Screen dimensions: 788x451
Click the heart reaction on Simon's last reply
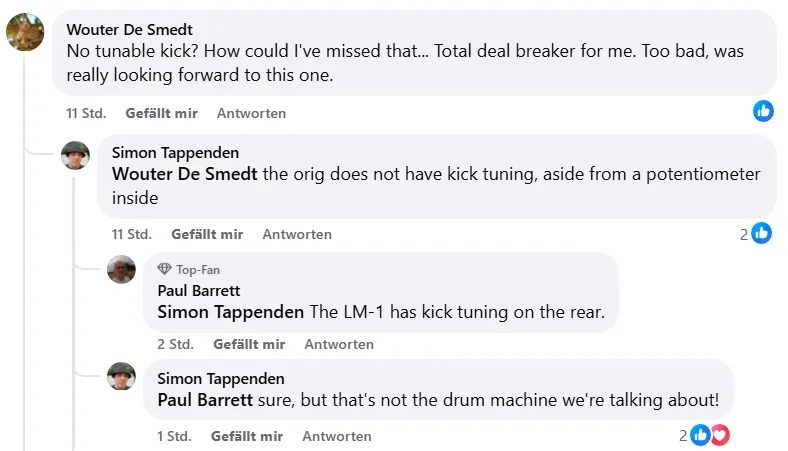point(720,435)
